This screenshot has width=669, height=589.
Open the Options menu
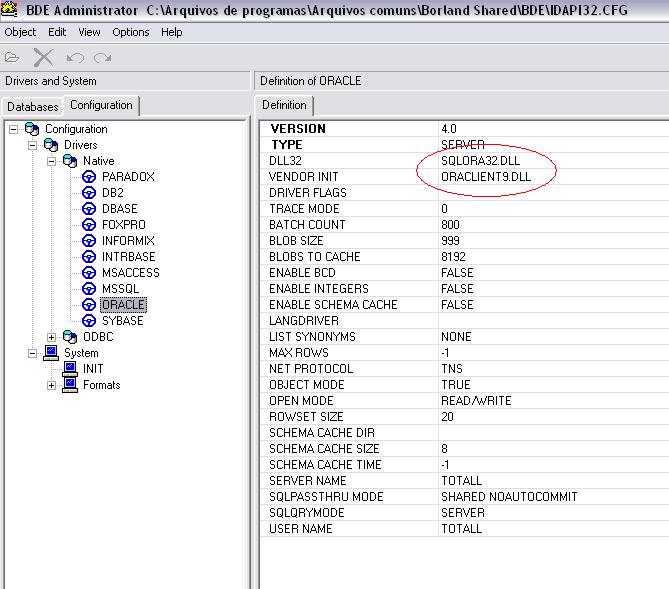[x=130, y=32]
